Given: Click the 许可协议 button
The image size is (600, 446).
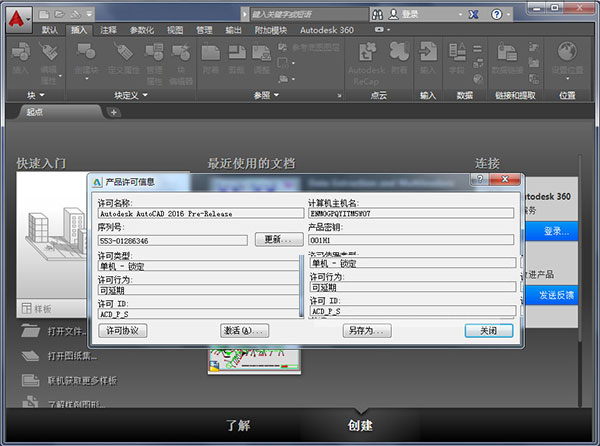Looking at the screenshot, I should 122,330.
